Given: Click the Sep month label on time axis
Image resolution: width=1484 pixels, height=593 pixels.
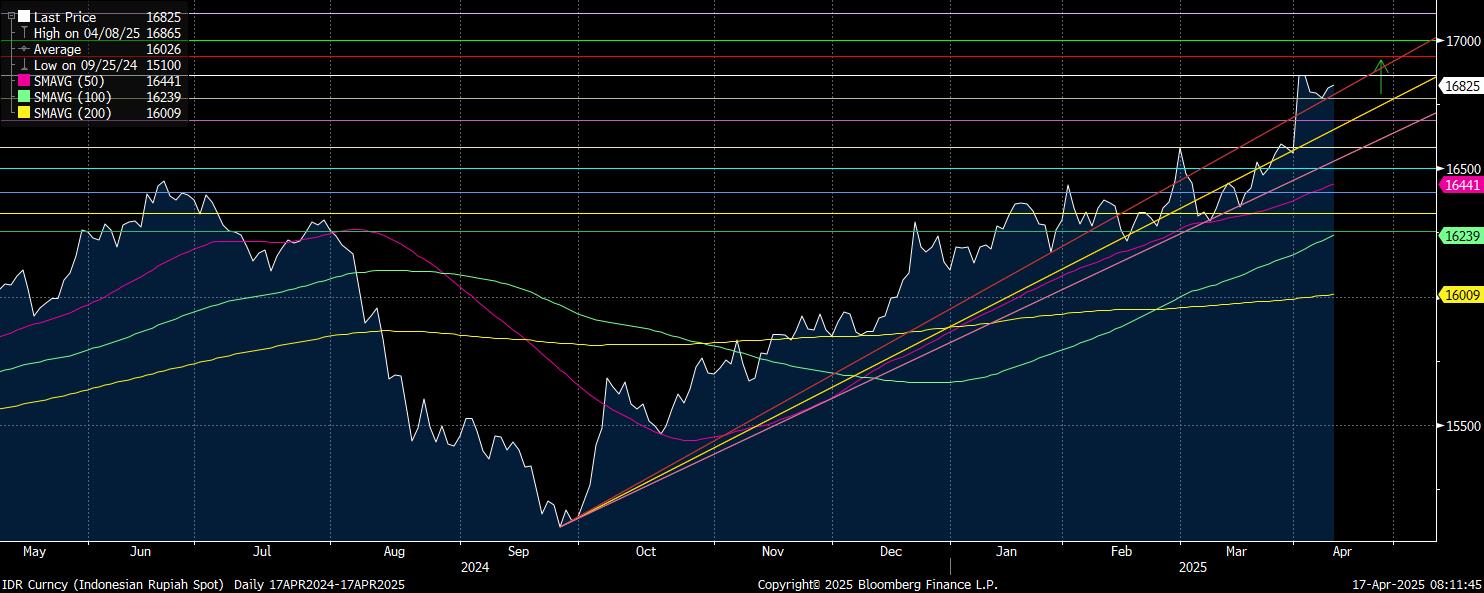Looking at the screenshot, I should click(x=518, y=551).
